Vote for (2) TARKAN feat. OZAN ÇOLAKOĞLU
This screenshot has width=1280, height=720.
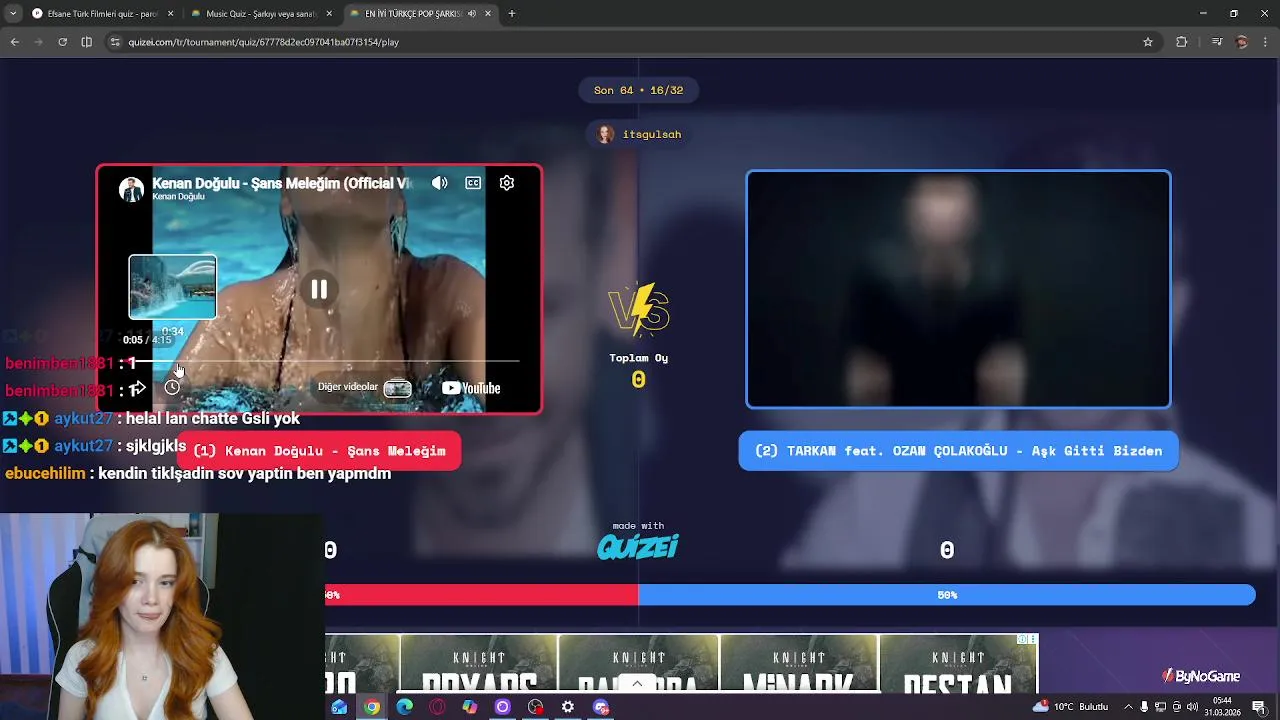(958, 451)
